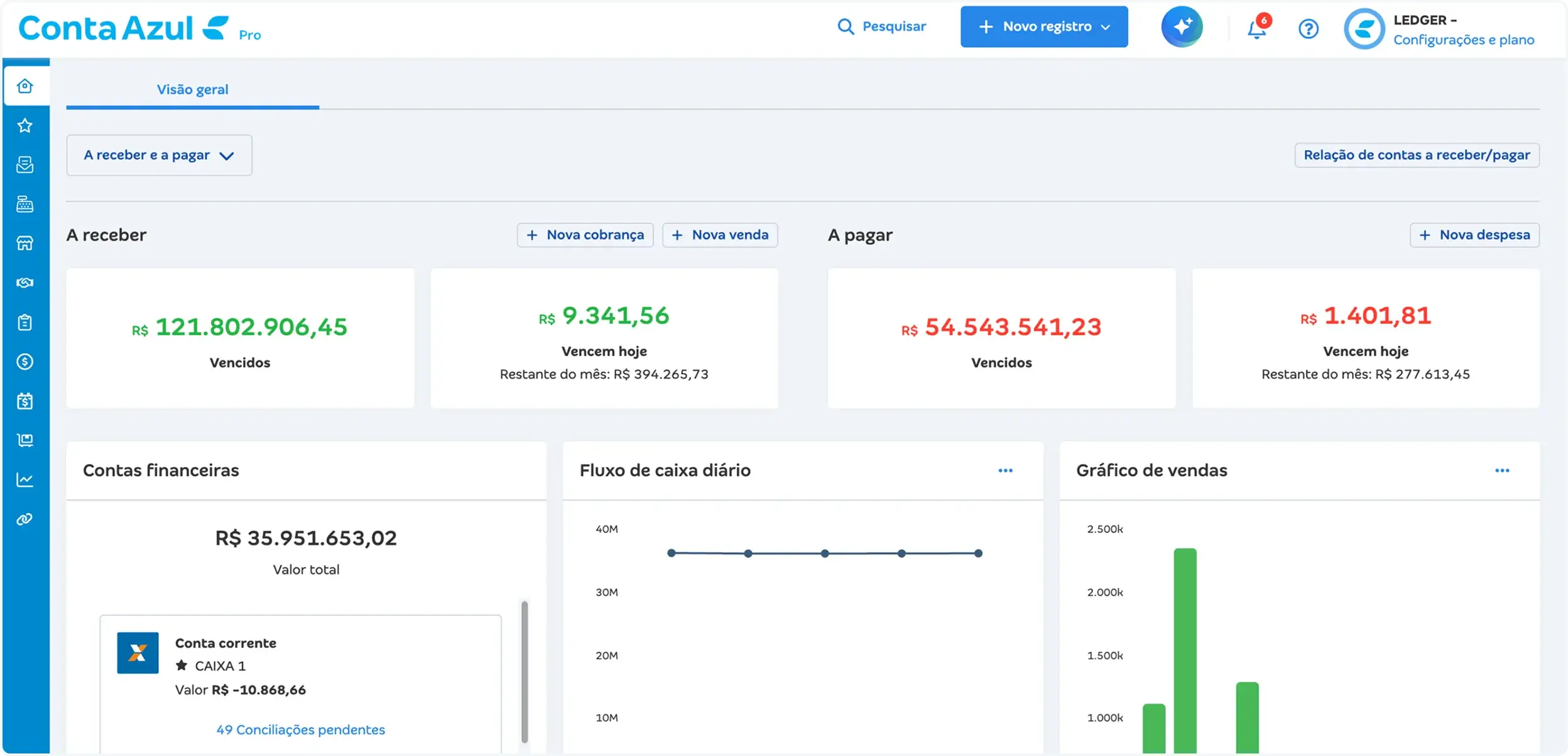The width and height of the screenshot is (1568, 756).
Task: Click total value R$ 35.951.653,02
Action: 306,538
